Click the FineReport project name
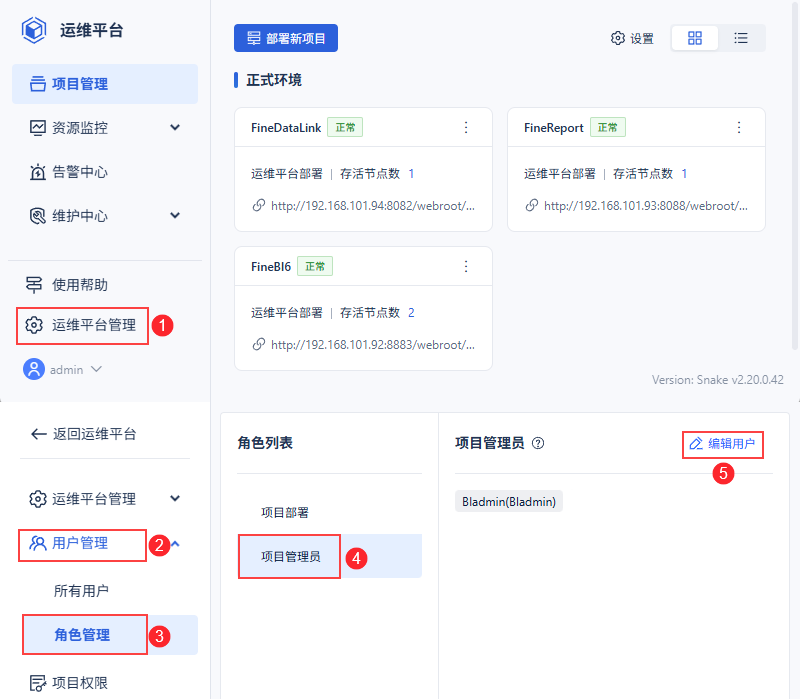800x699 pixels. (x=553, y=128)
